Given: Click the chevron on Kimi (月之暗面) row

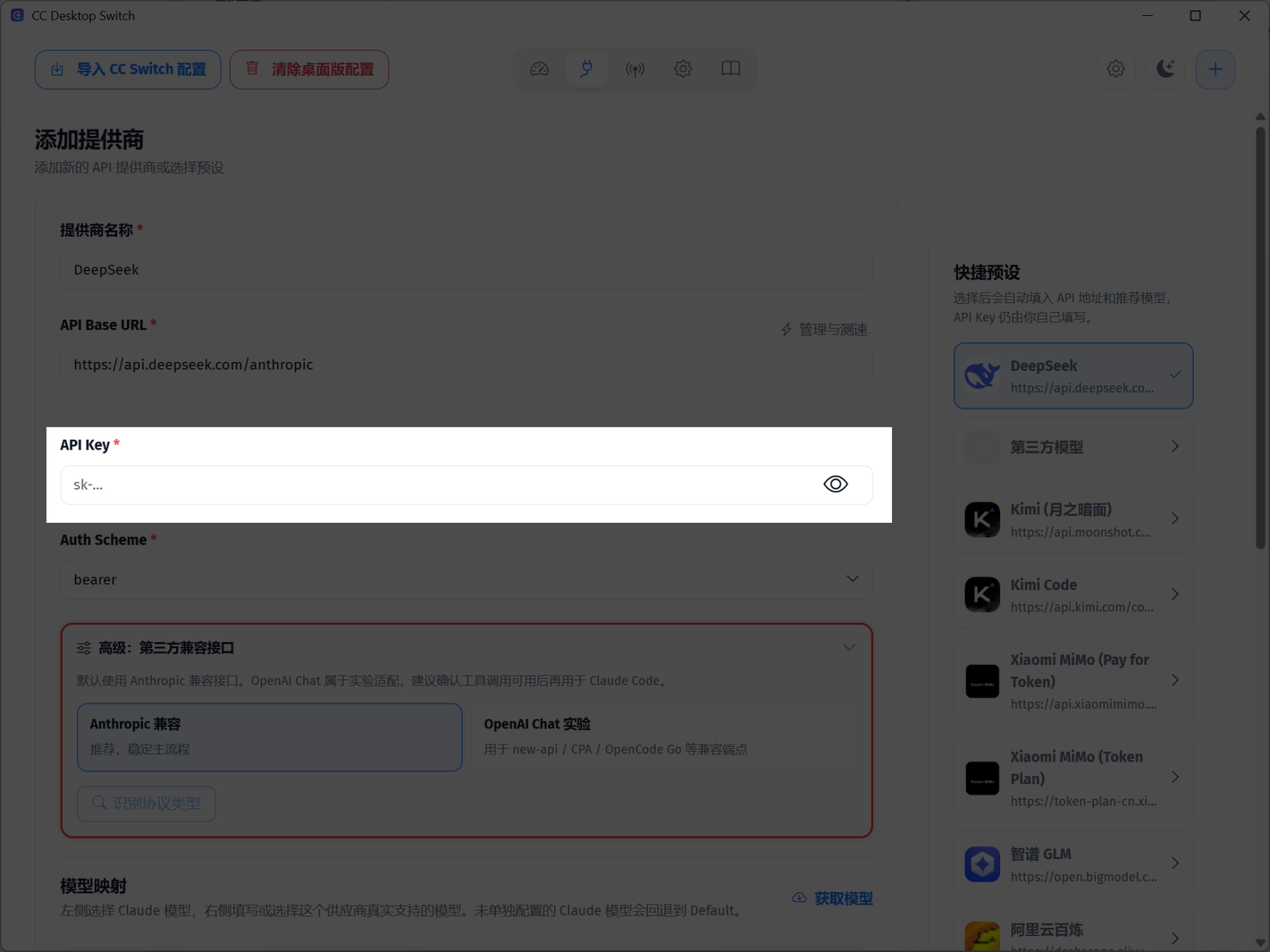Looking at the screenshot, I should (1175, 518).
